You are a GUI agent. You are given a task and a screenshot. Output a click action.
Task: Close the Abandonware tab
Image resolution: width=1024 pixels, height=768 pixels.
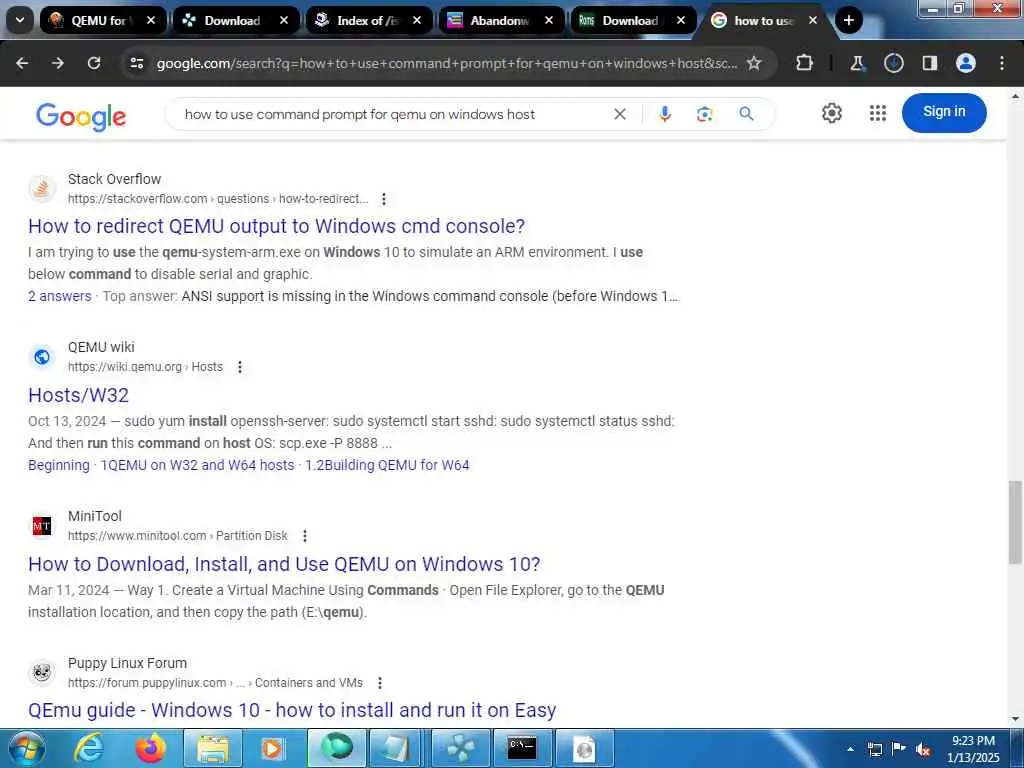click(x=549, y=20)
